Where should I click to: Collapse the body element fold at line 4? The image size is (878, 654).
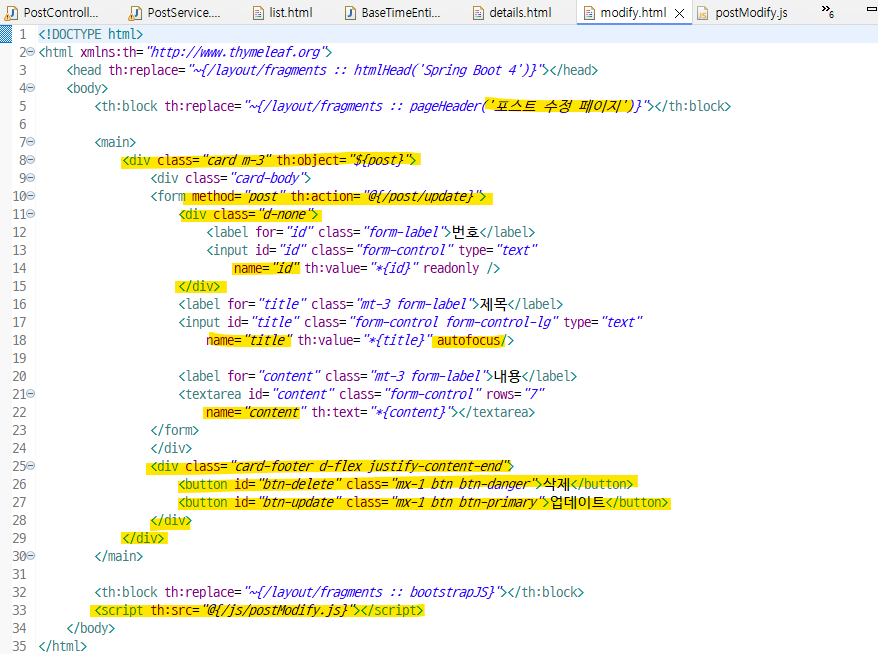pyautogui.click(x=31, y=88)
